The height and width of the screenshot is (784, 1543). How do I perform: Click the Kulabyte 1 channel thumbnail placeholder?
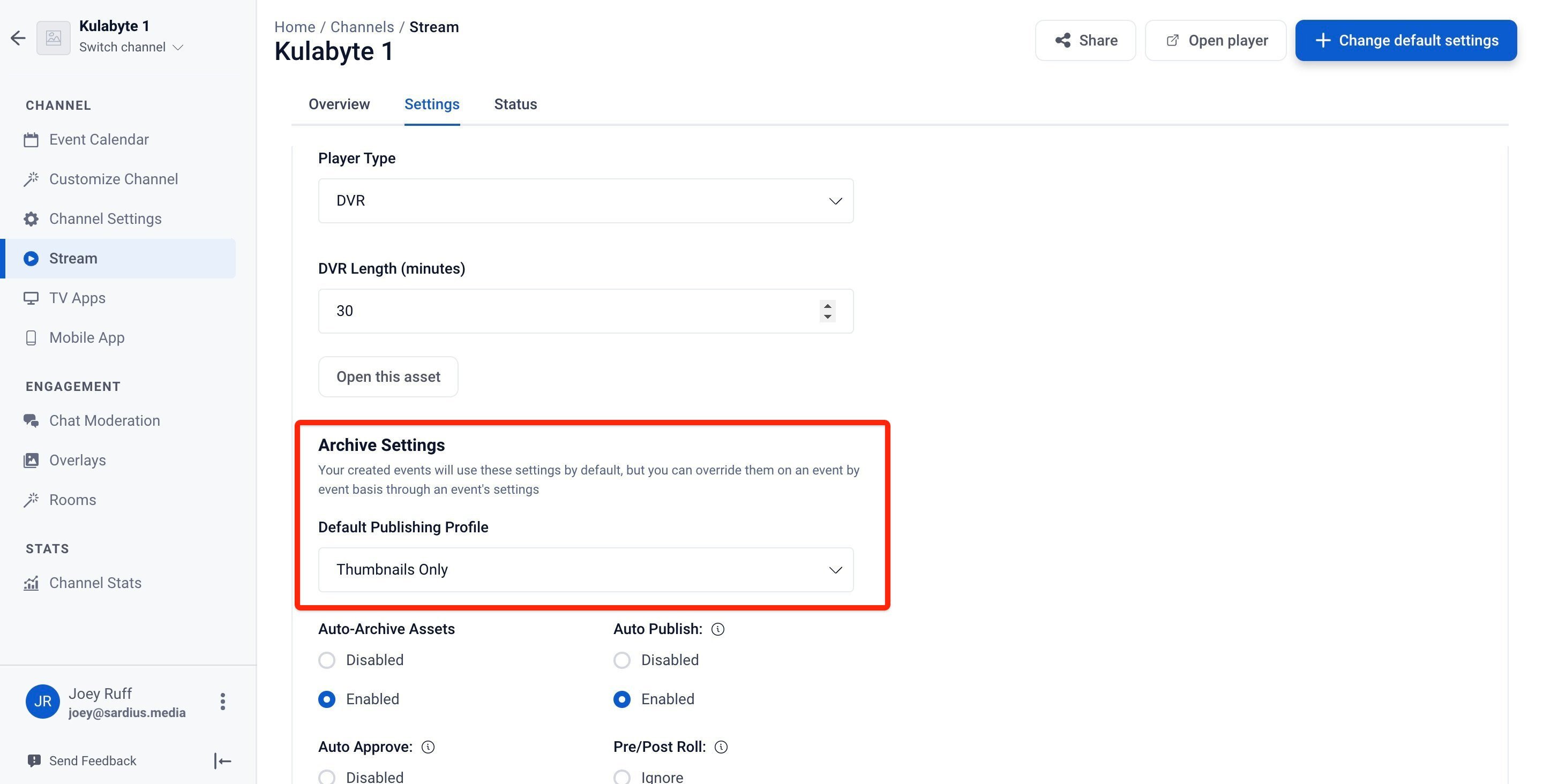pos(54,37)
